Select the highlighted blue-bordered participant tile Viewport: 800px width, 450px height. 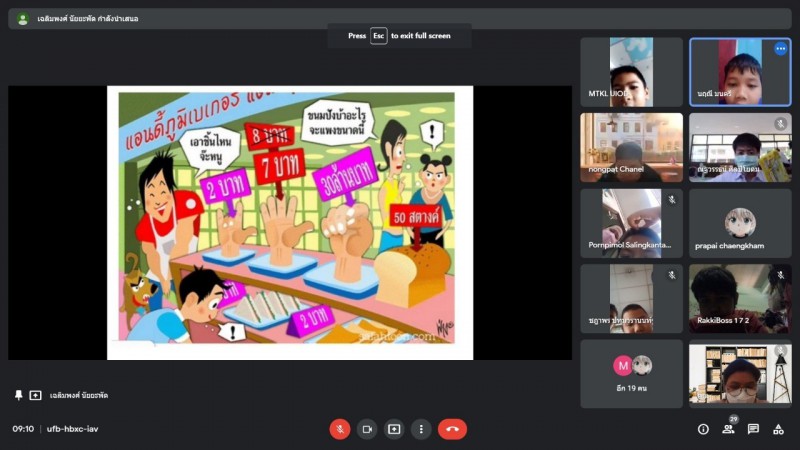click(x=740, y=72)
